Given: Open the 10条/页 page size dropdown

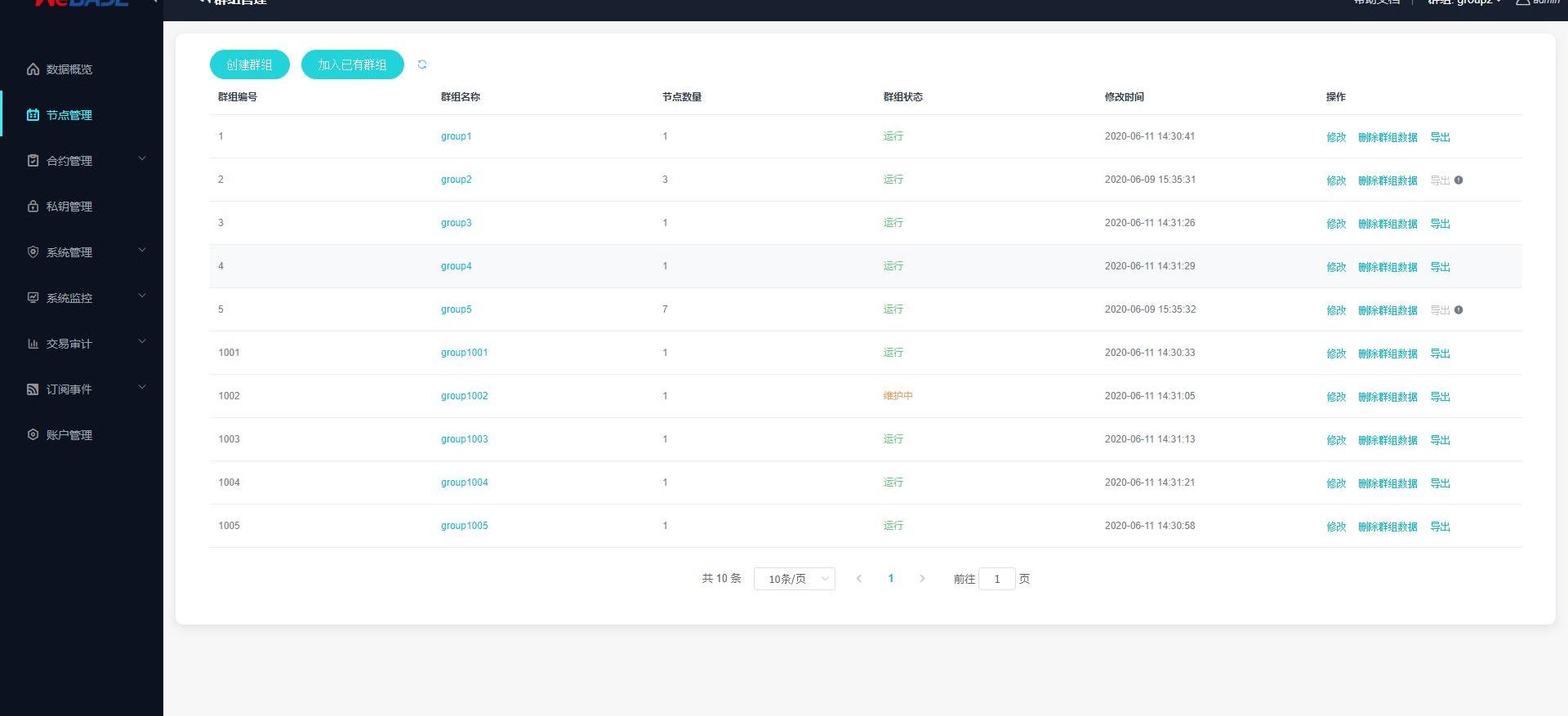Looking at the screenshot, I should point(794,579).
